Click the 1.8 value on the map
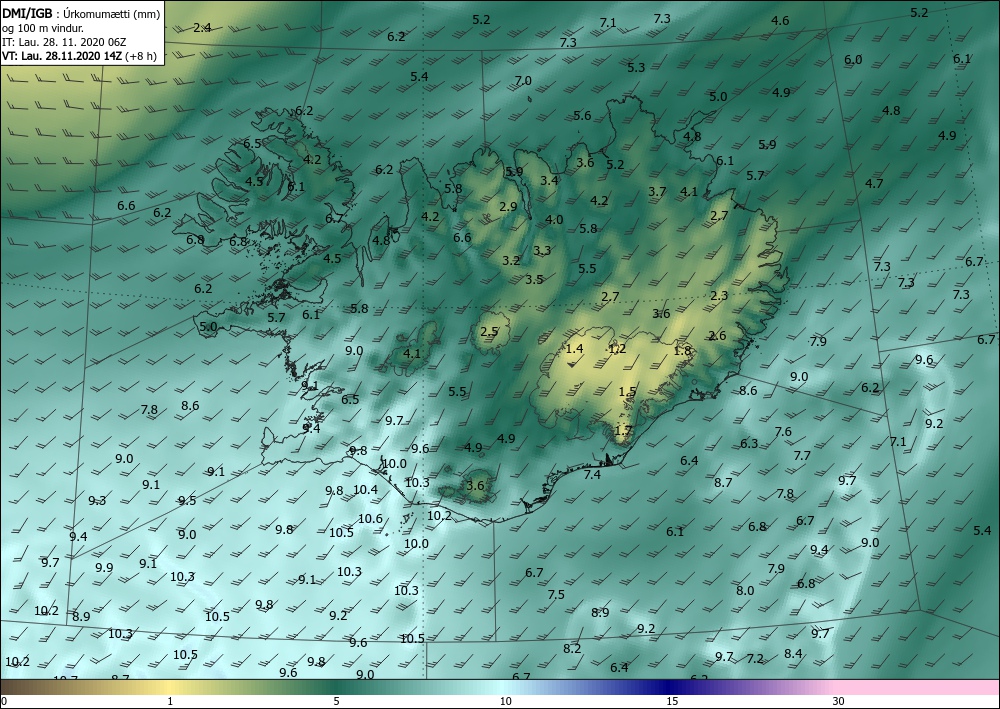The image size is (1000, 709). (682, 350)
